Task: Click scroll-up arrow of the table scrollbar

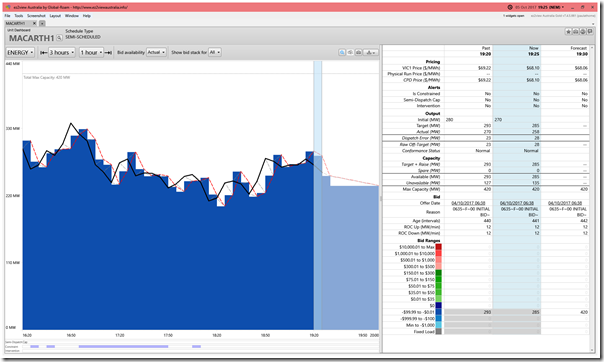Action: coord(592,48)
